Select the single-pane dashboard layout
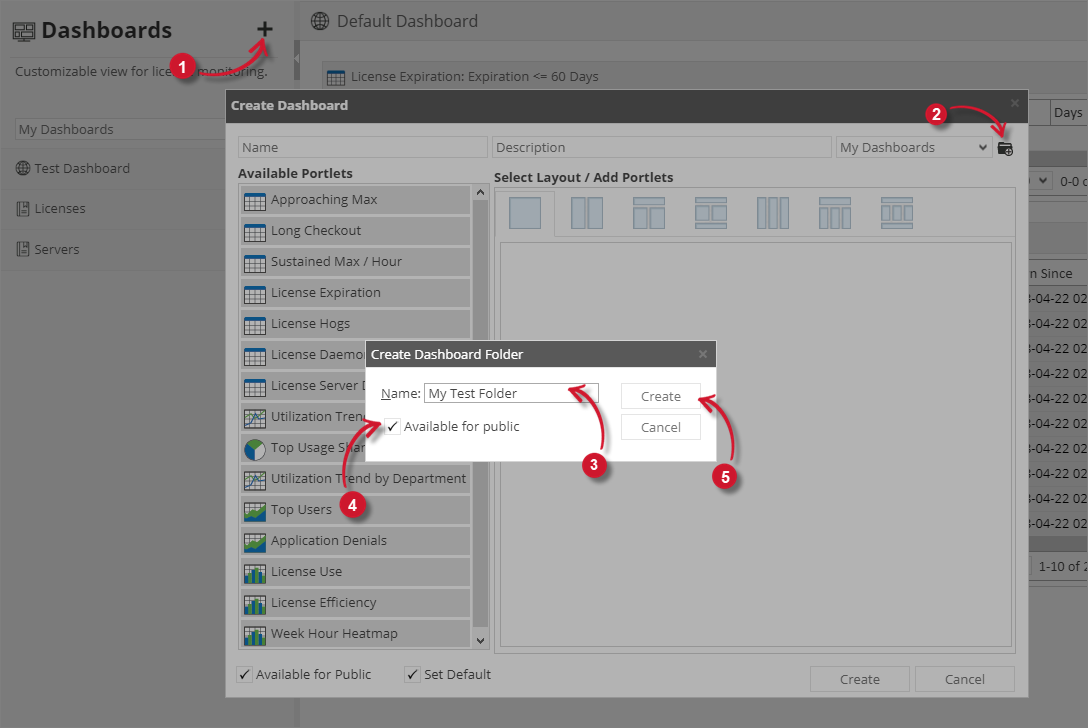 point(525,212)
